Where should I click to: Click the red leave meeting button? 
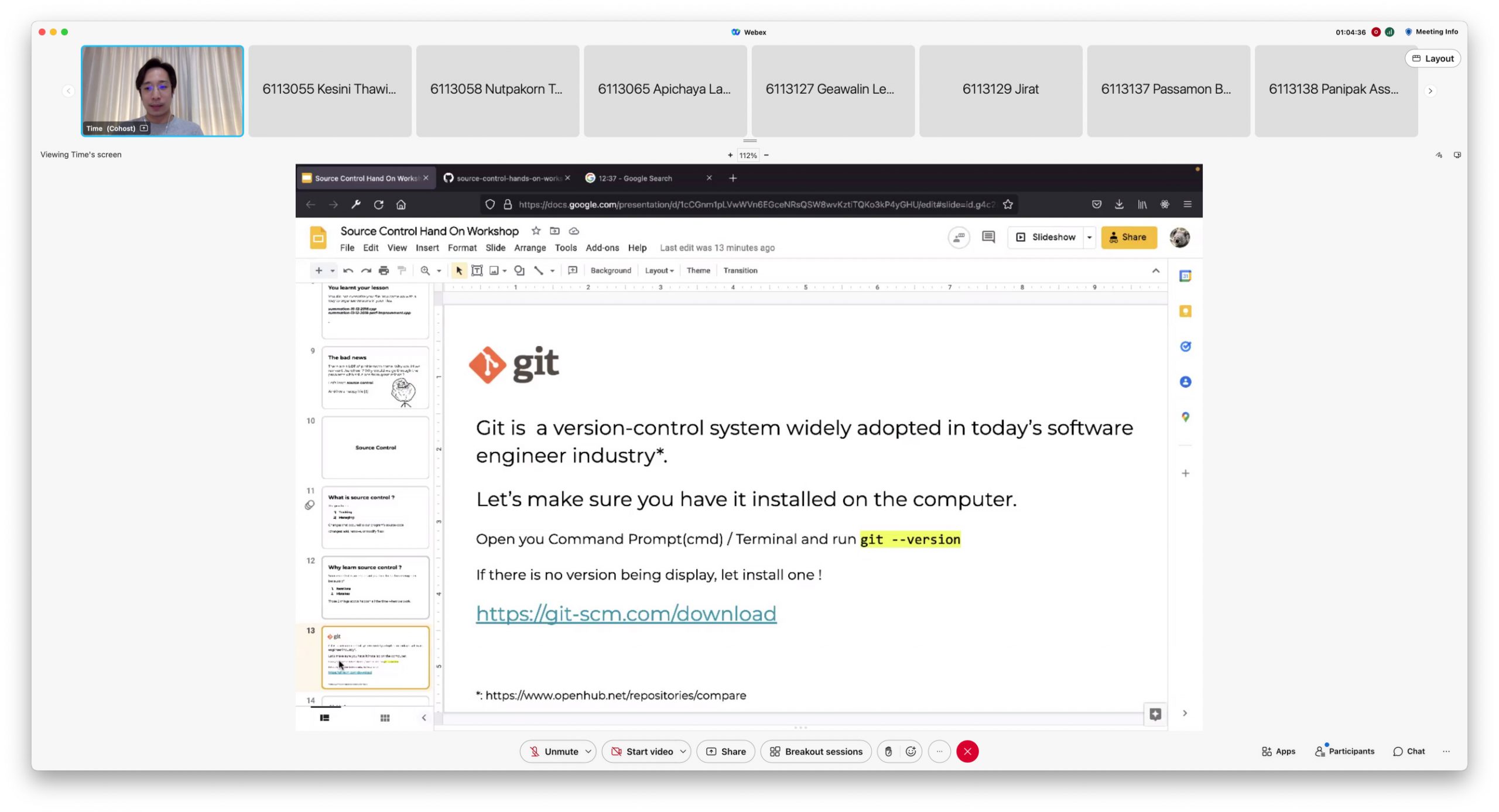coord(967,752)
